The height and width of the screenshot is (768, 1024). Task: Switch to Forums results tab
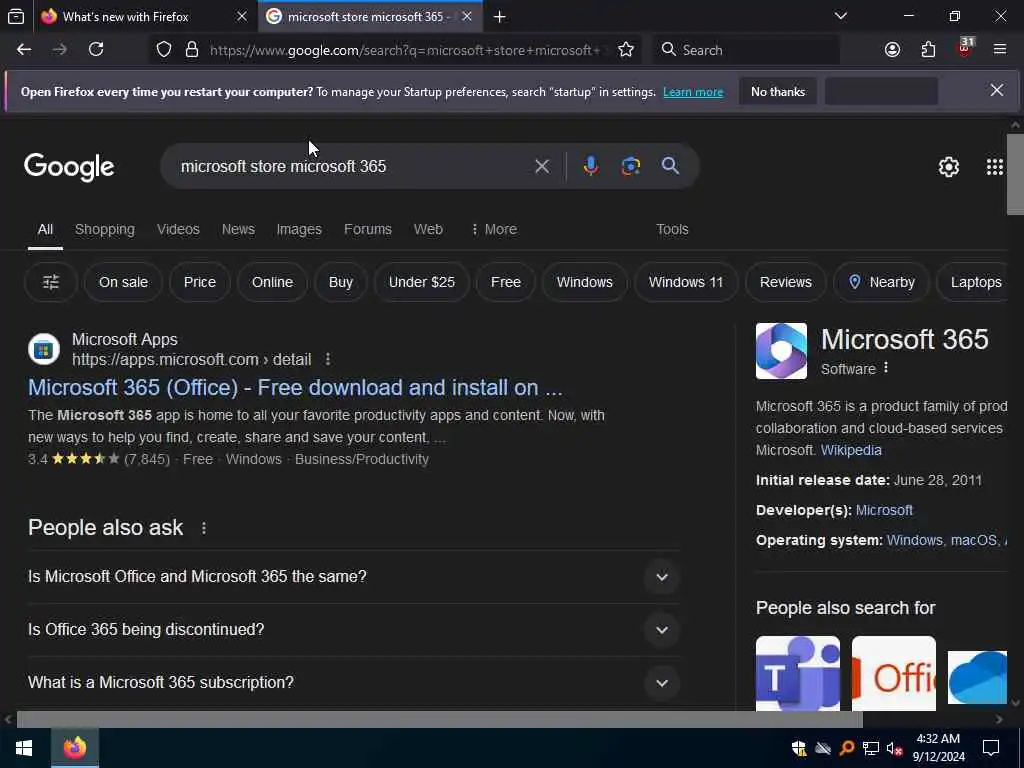point(368,229)
